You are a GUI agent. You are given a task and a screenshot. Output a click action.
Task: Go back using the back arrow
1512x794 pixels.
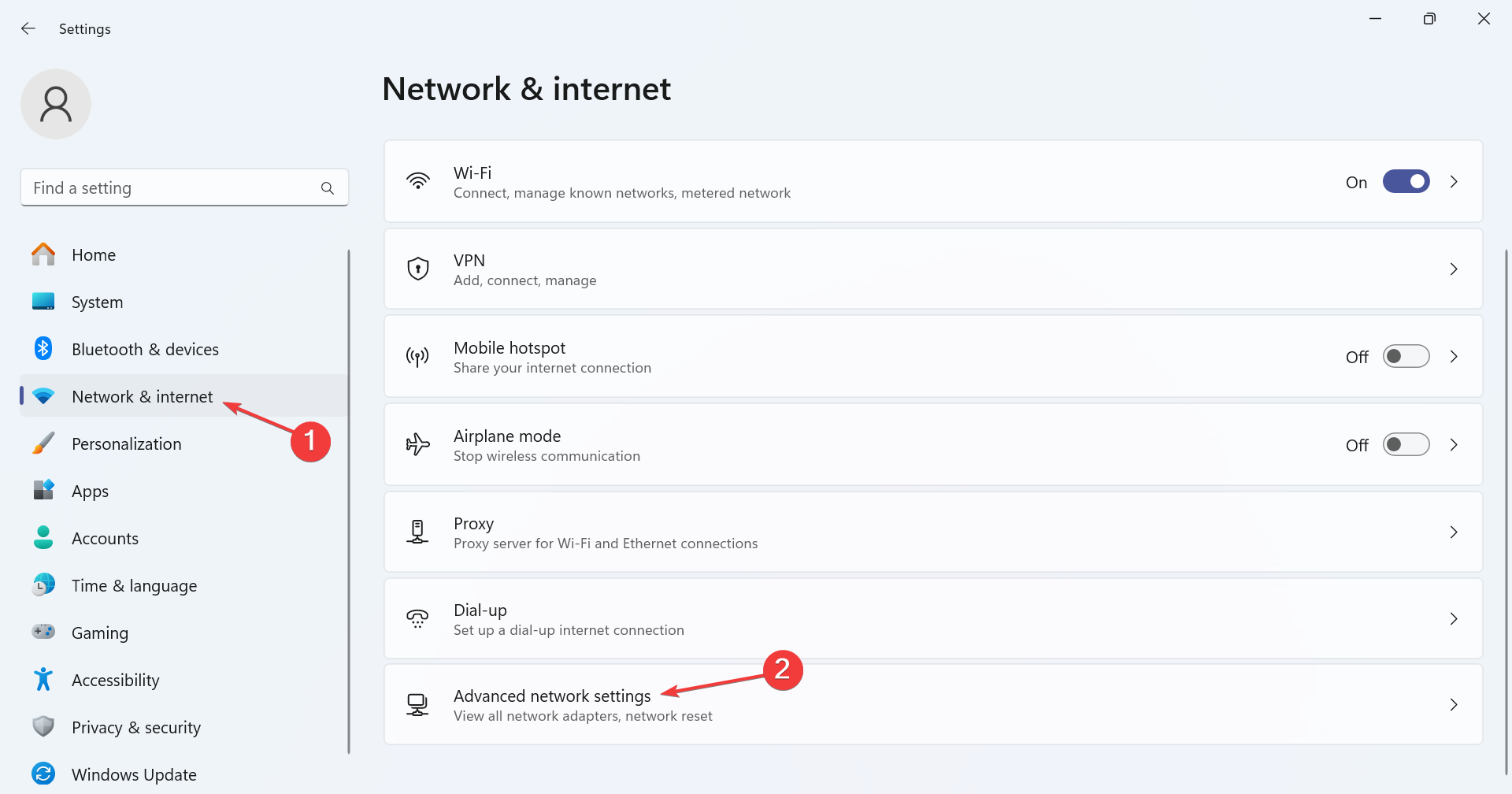pos(28,28)
